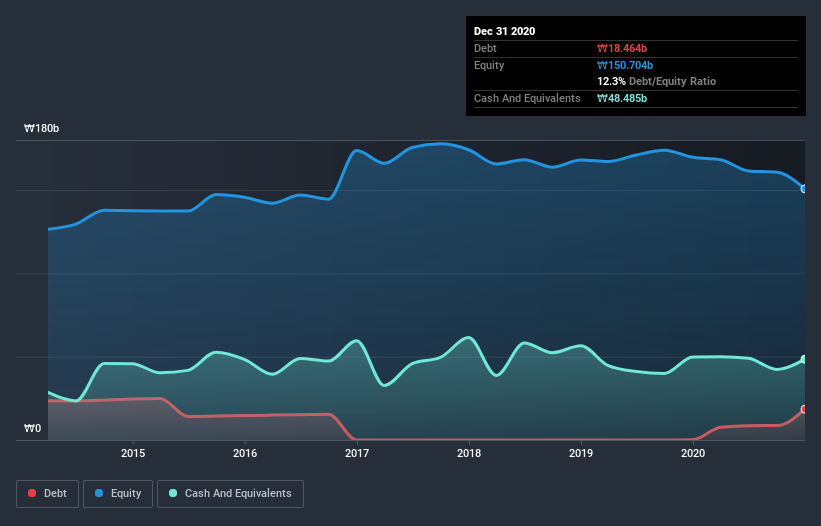821x526 pixels.
Task: Click the ₩150.704b equity value
Action: (625, 65)
